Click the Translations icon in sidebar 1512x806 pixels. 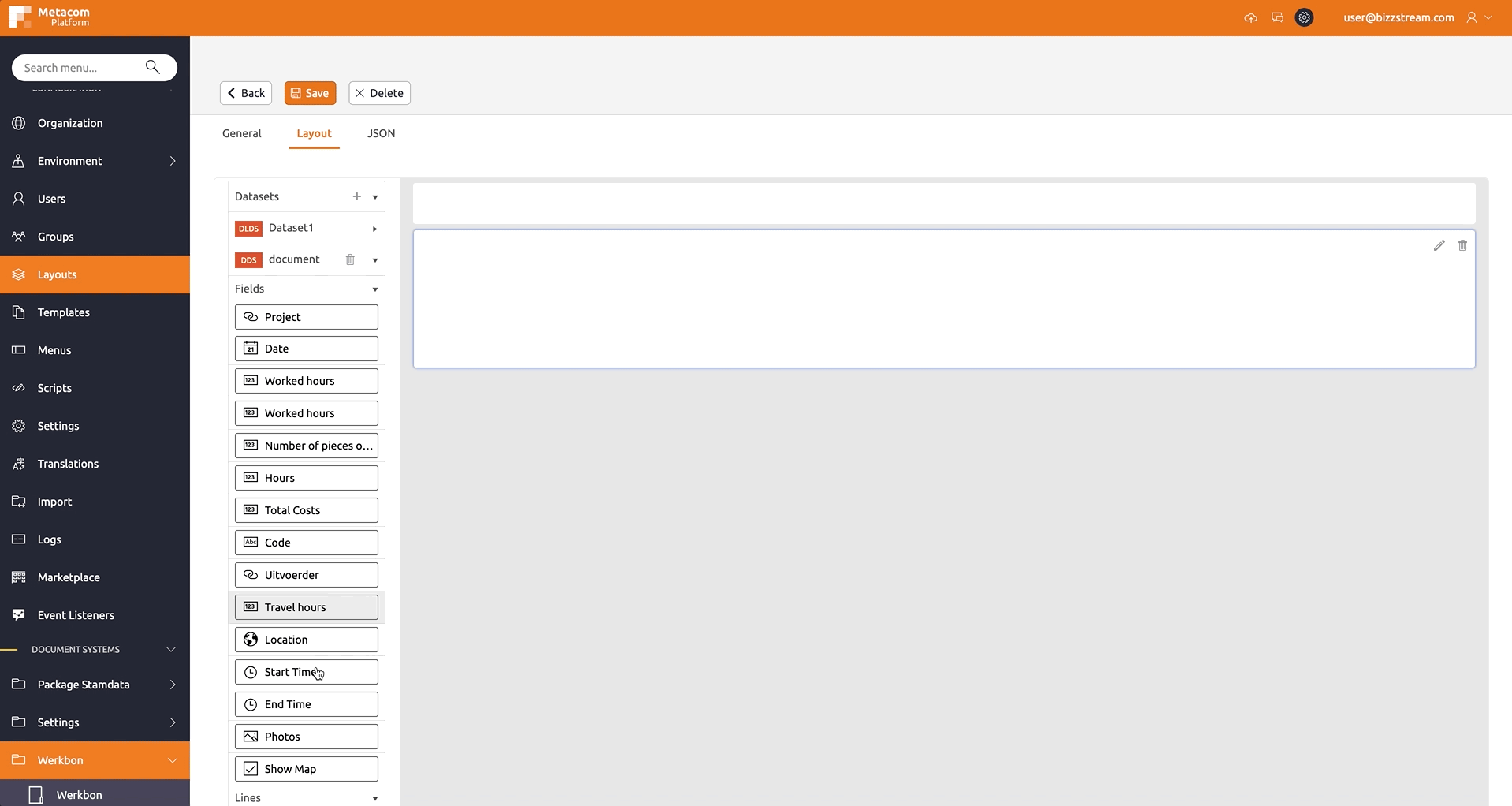(x=19, y=464)
